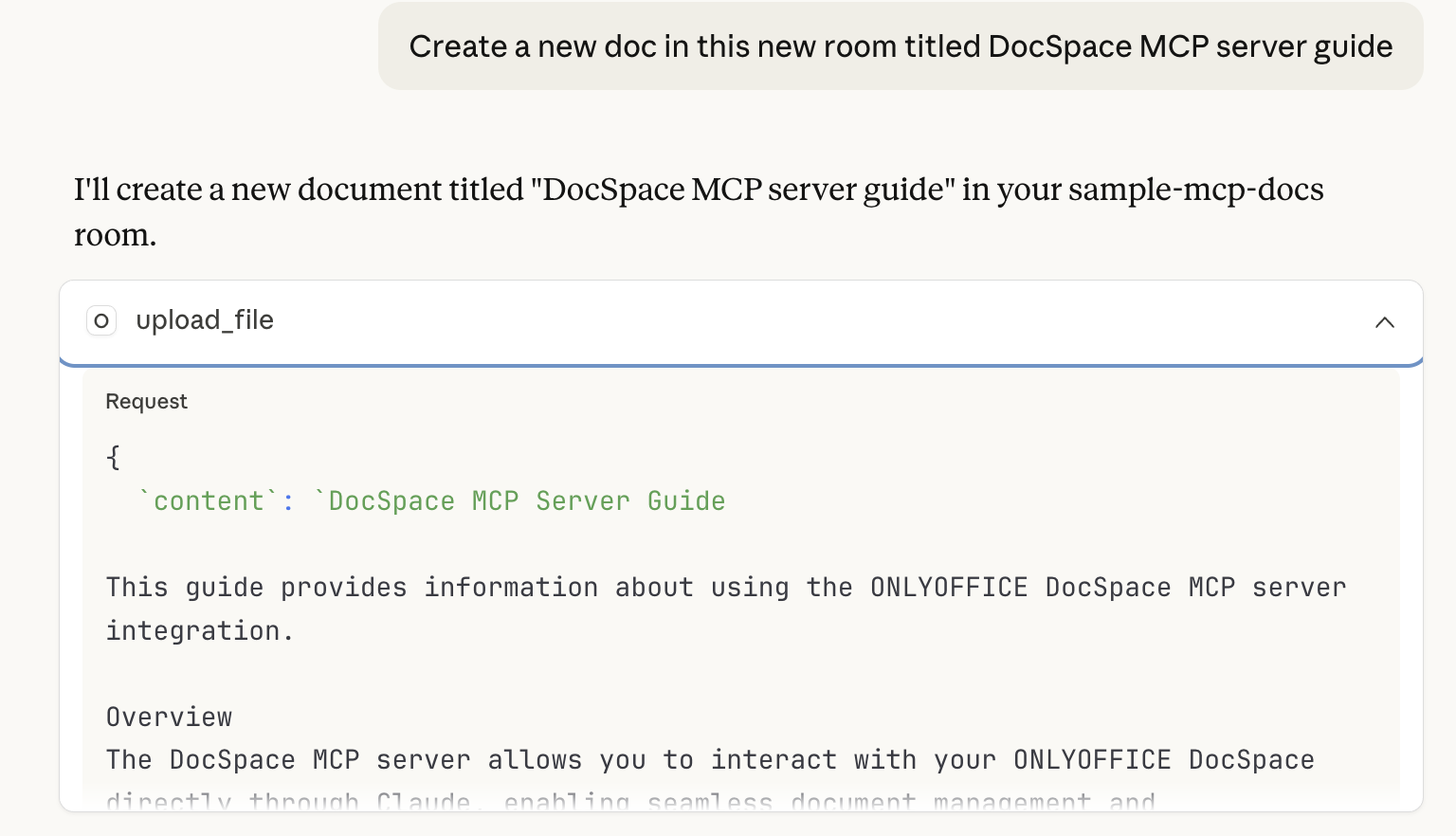Click the upload_file header row
Viewport: 1456px width, 836px height.
[x=739, y=321]
